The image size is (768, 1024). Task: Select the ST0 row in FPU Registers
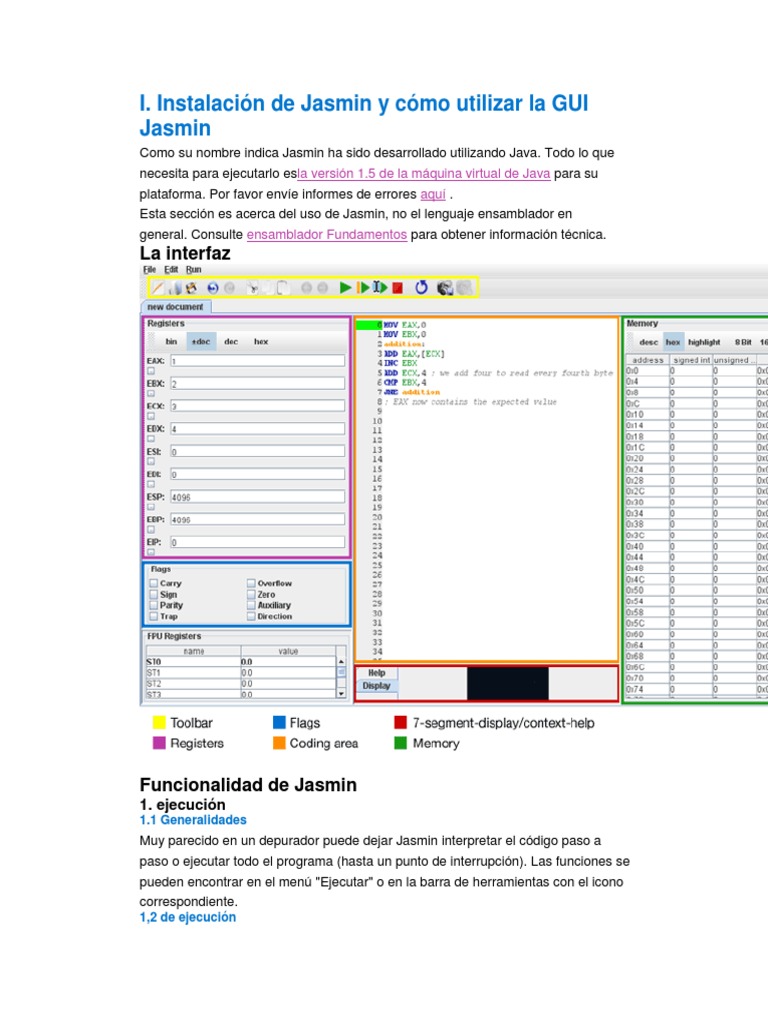(x=240, y=662)
